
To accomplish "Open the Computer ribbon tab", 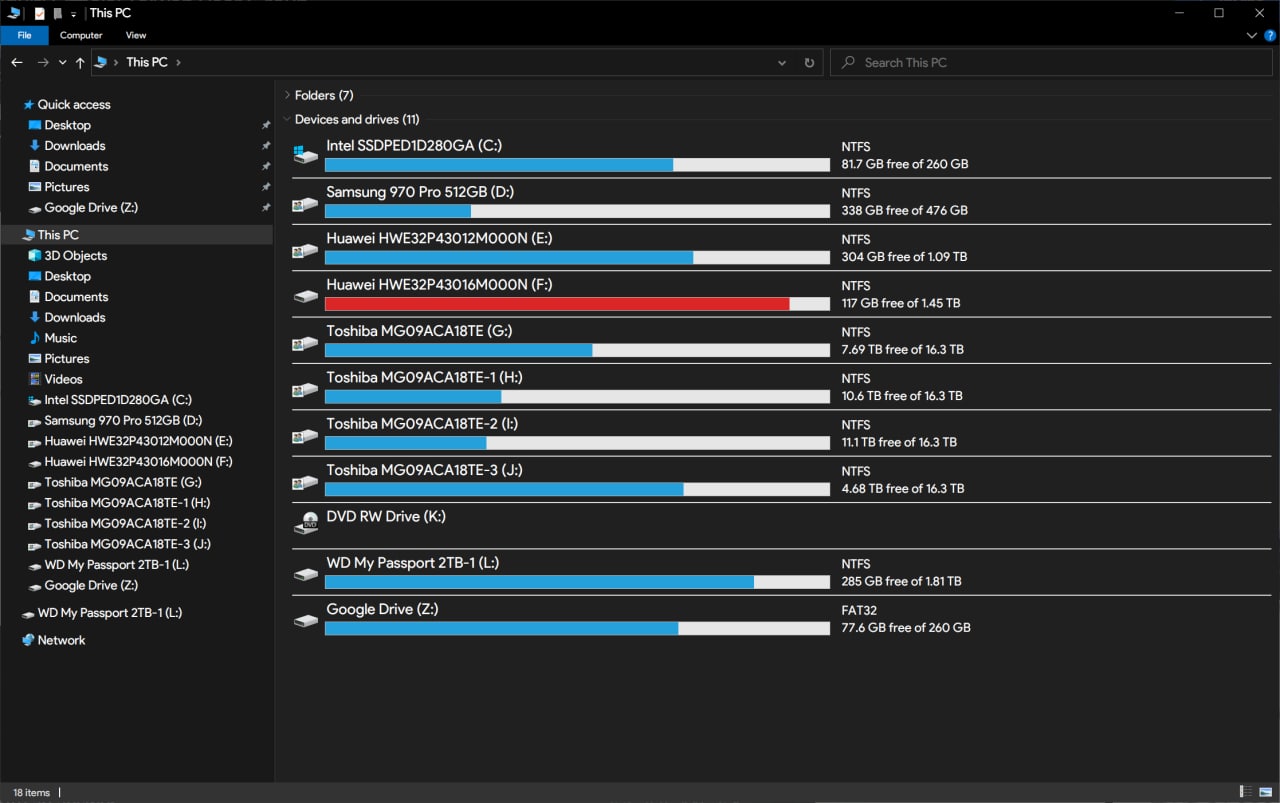I will pyautogui.click(x=81, y=35).
